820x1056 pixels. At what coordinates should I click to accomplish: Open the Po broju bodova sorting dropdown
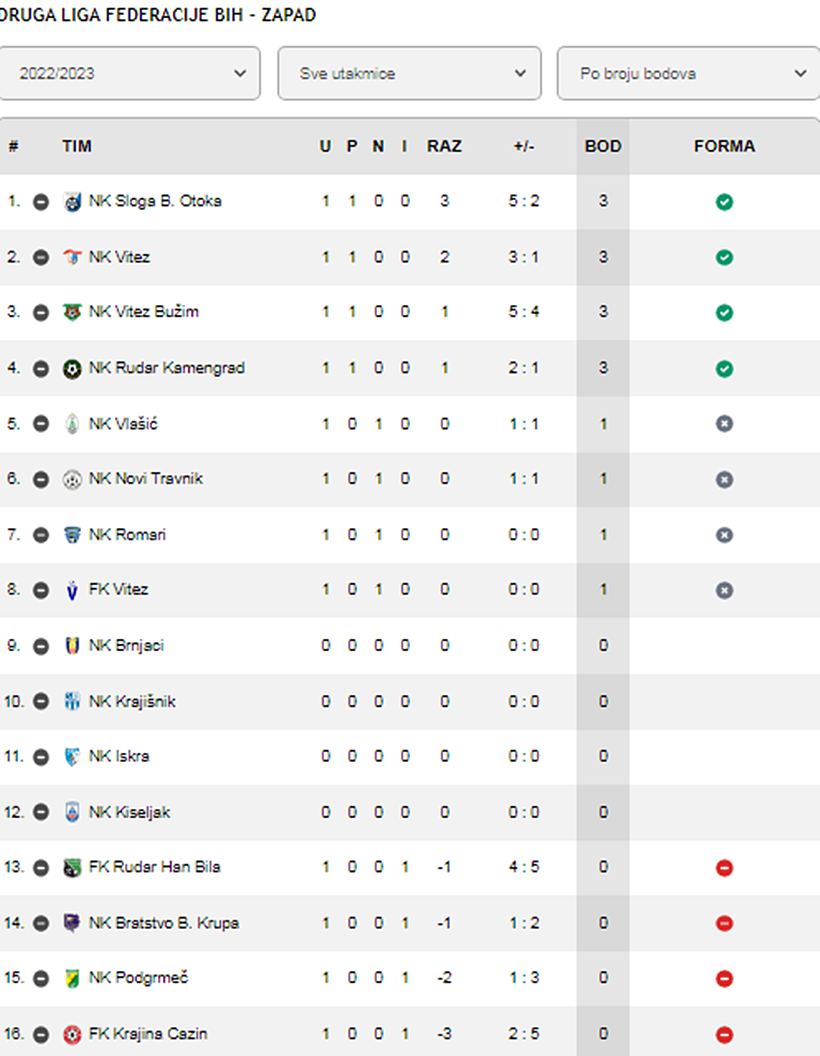click(x=688, y=73)
